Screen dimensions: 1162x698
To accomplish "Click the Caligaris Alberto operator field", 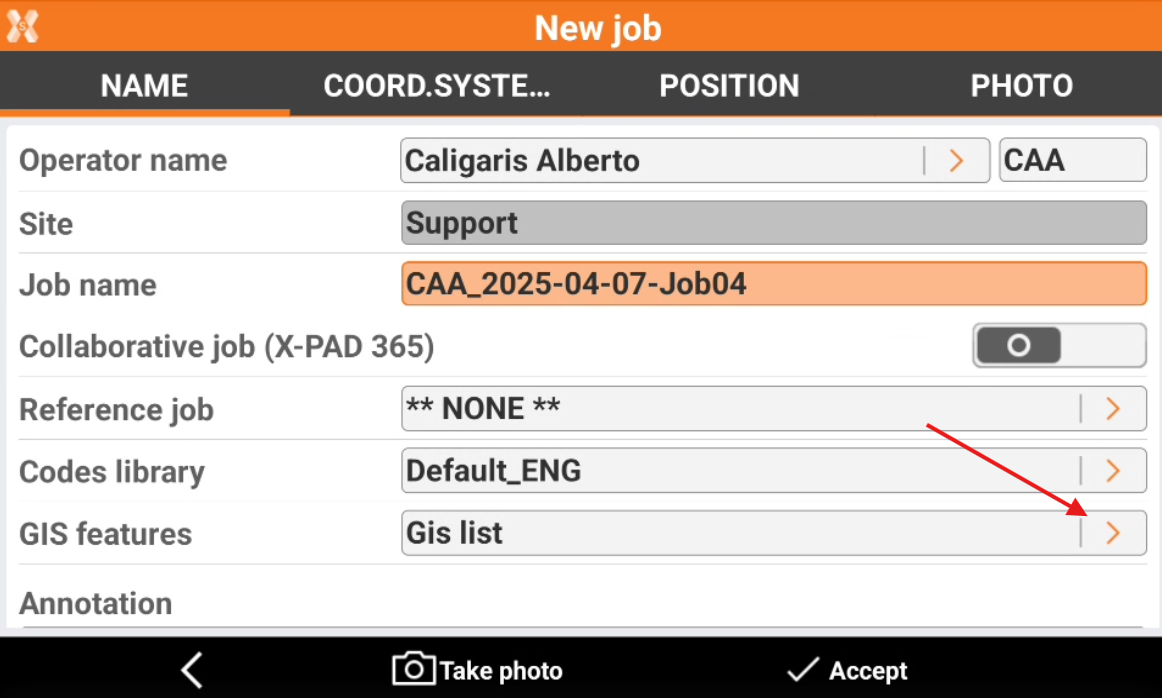I will coord(660,160).
